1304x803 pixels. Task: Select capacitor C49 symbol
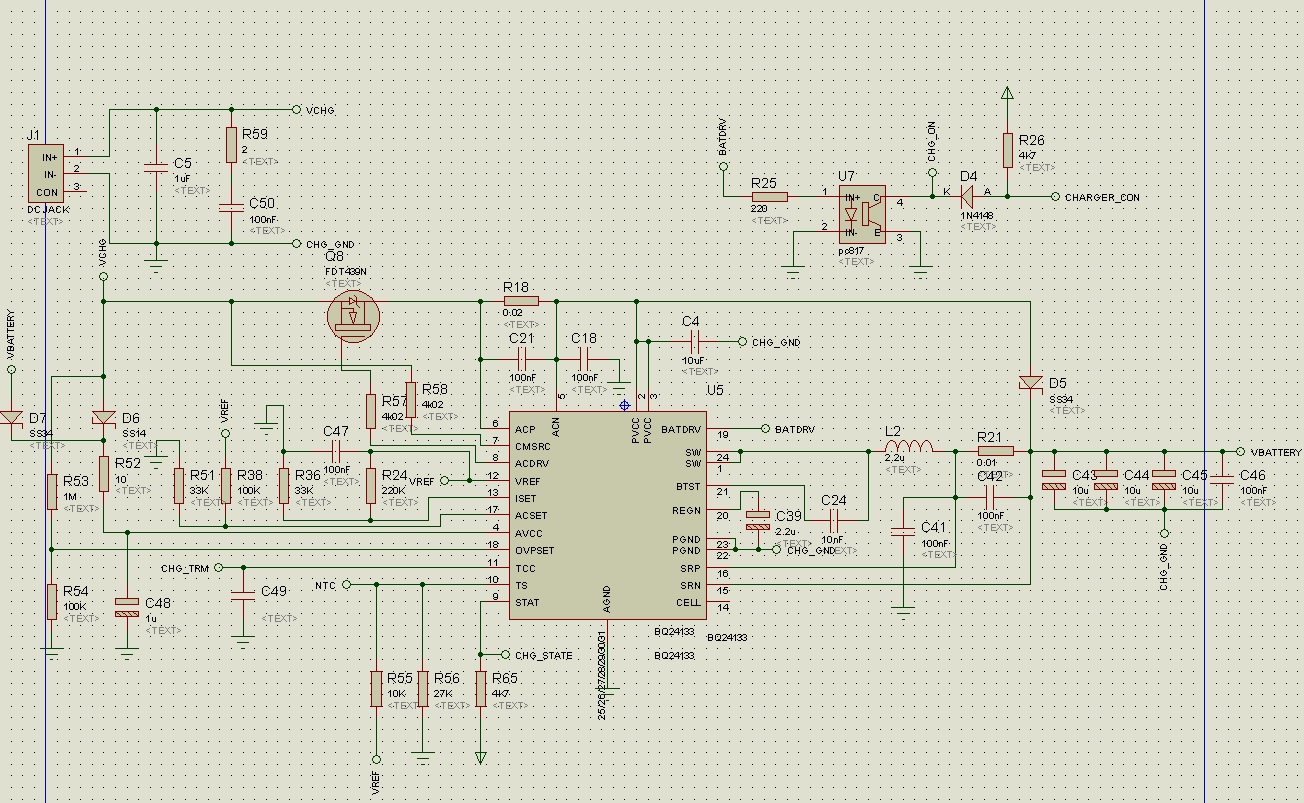click(243, 596)
